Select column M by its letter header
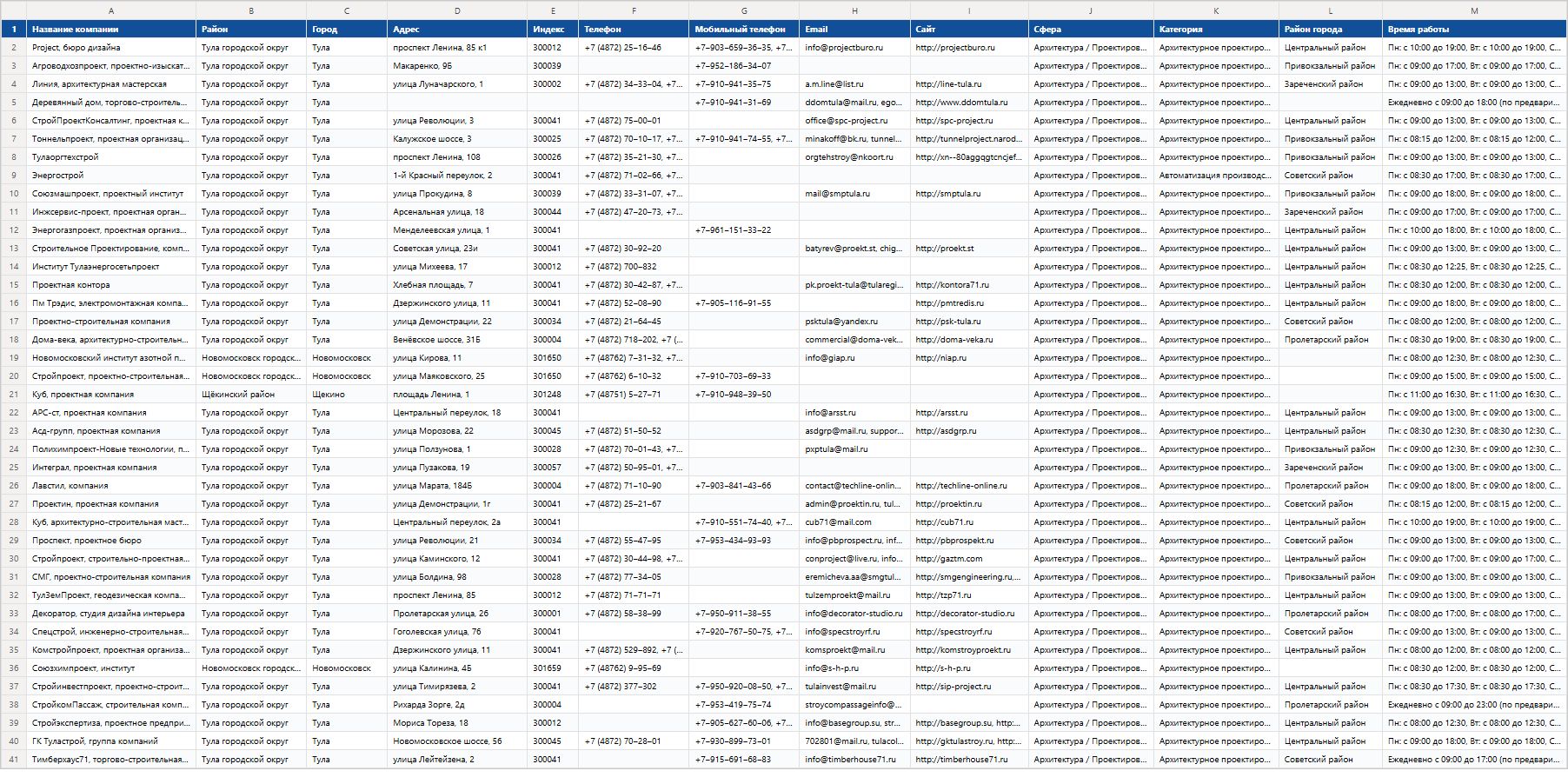Screen dimensions: 1568x784 (x=1474, y=10)
